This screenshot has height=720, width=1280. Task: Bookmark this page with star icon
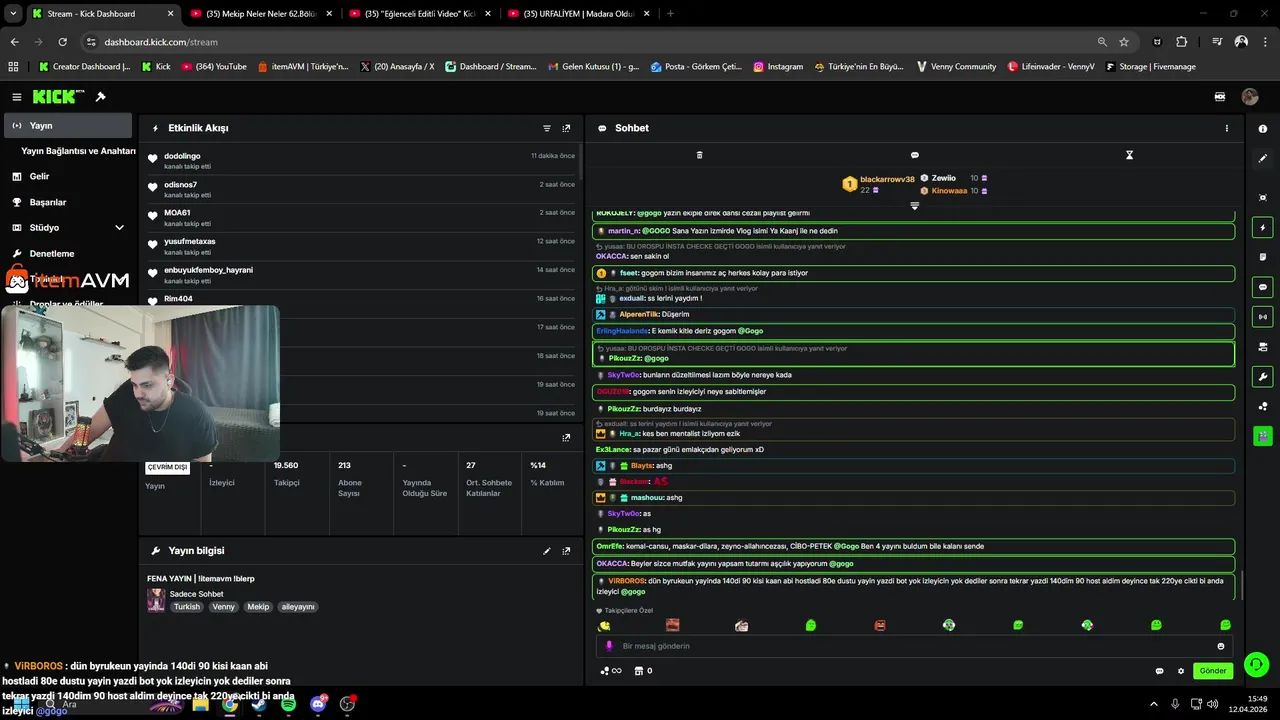(x=1124, y=42)
